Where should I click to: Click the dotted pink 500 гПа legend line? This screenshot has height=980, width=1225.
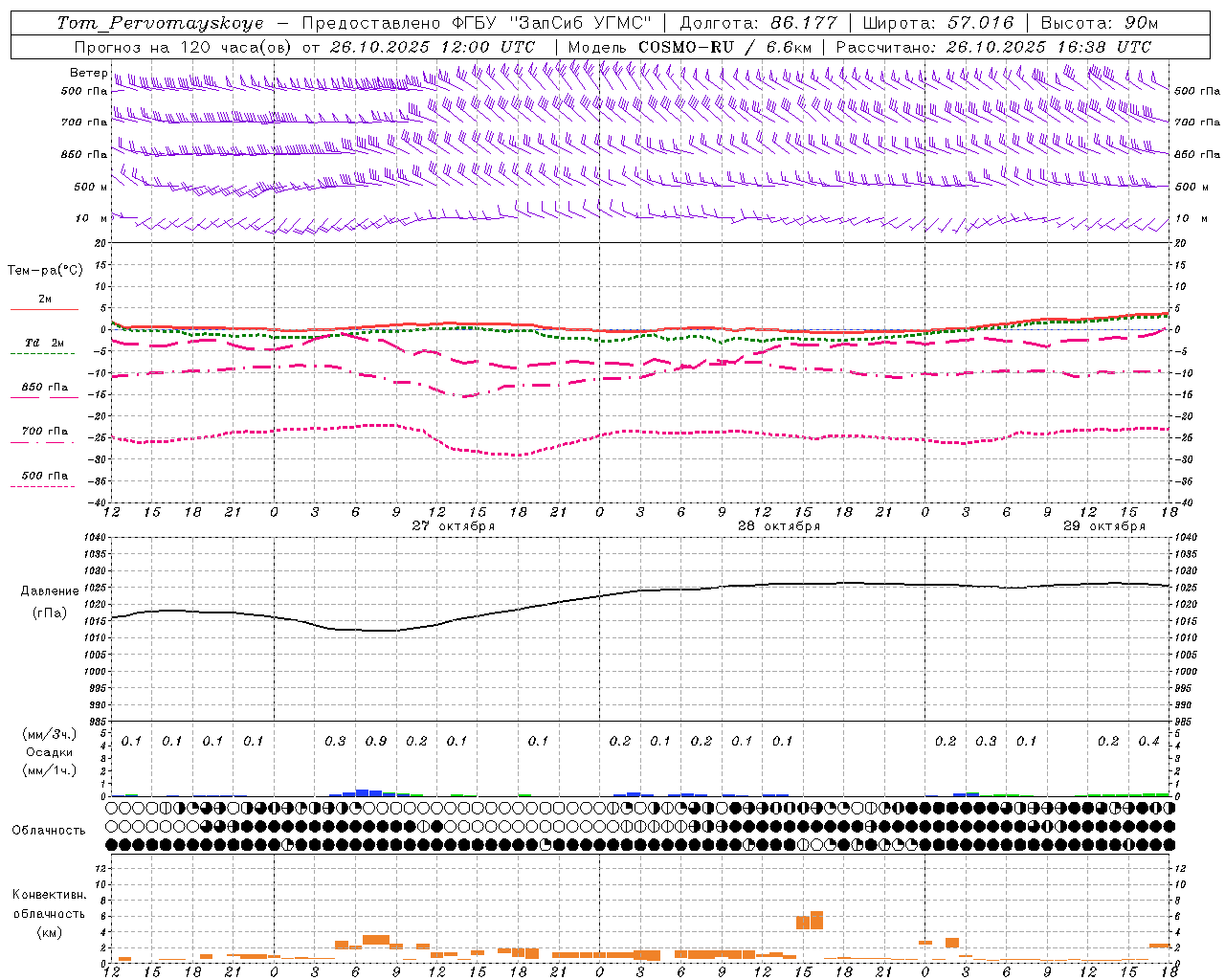[x=42, y=486]
